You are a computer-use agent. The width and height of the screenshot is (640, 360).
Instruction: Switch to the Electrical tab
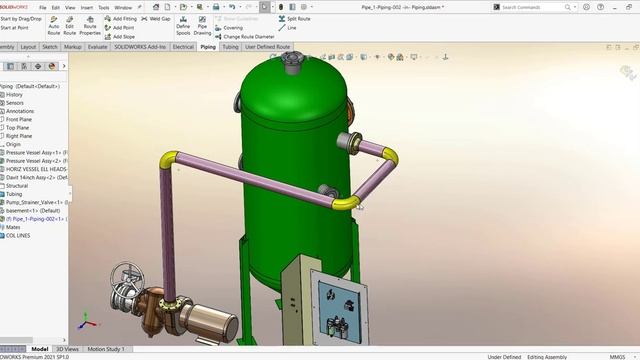(x=183, y=47)
